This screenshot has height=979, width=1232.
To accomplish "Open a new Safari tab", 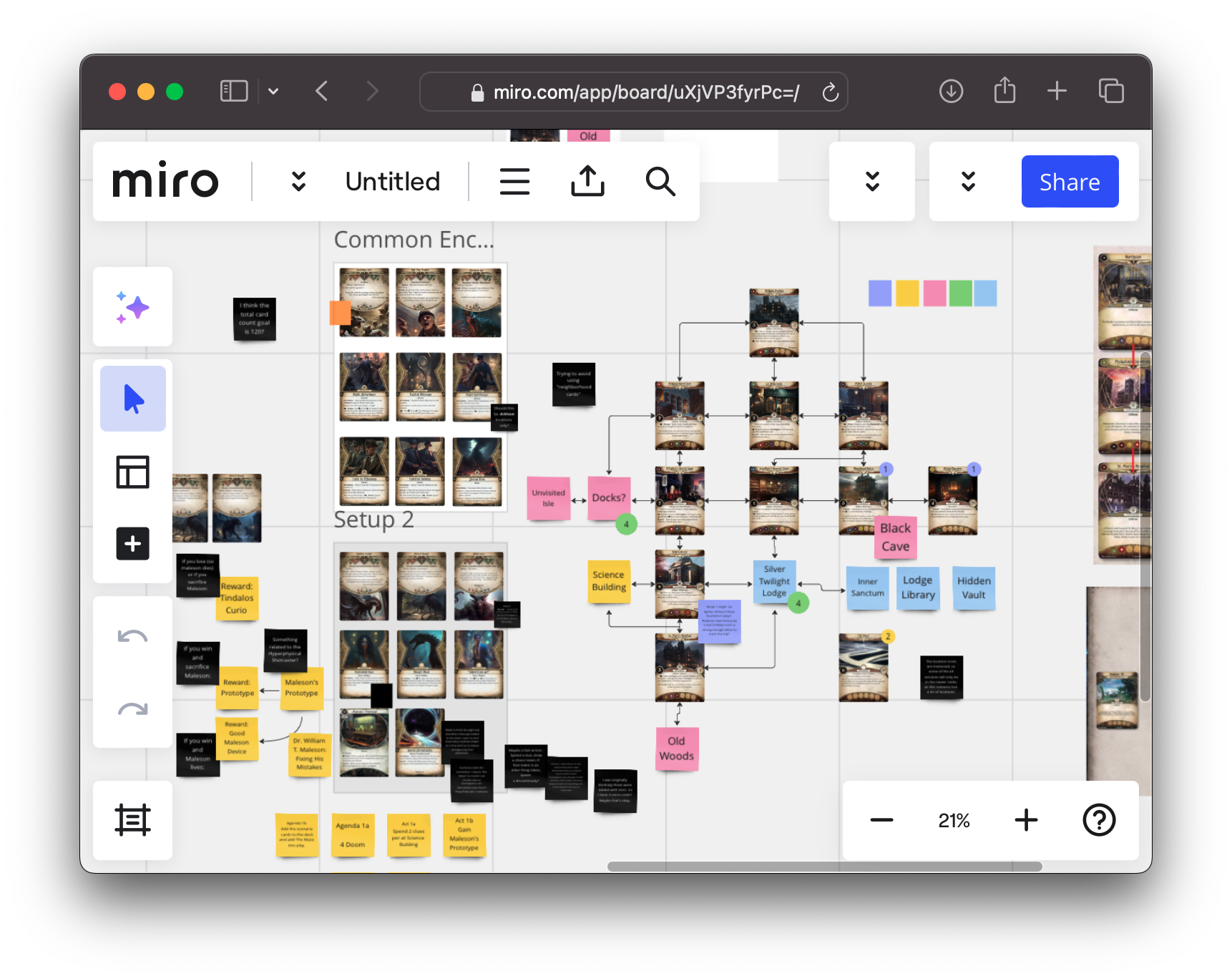I will pos(1057,91).
